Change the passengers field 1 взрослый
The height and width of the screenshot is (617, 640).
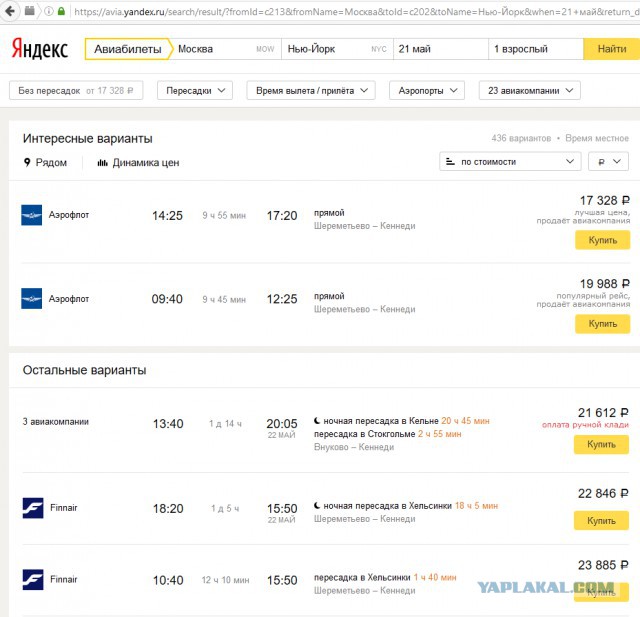[536, 49]
